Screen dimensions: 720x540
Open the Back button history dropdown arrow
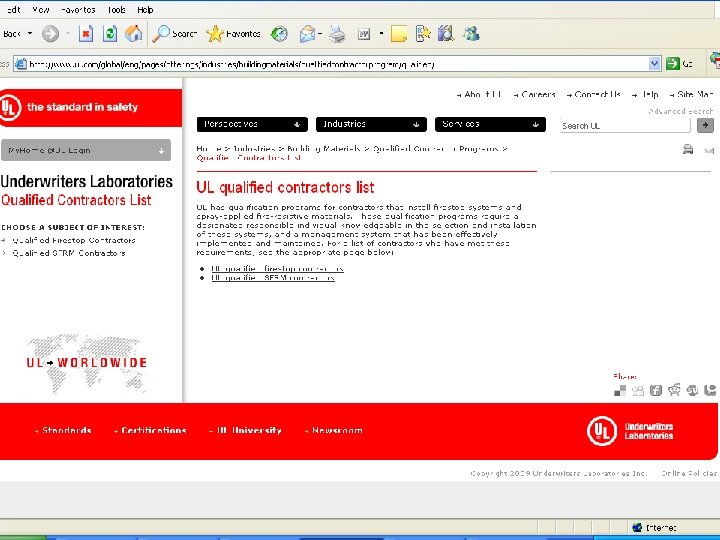pos(30,34)
